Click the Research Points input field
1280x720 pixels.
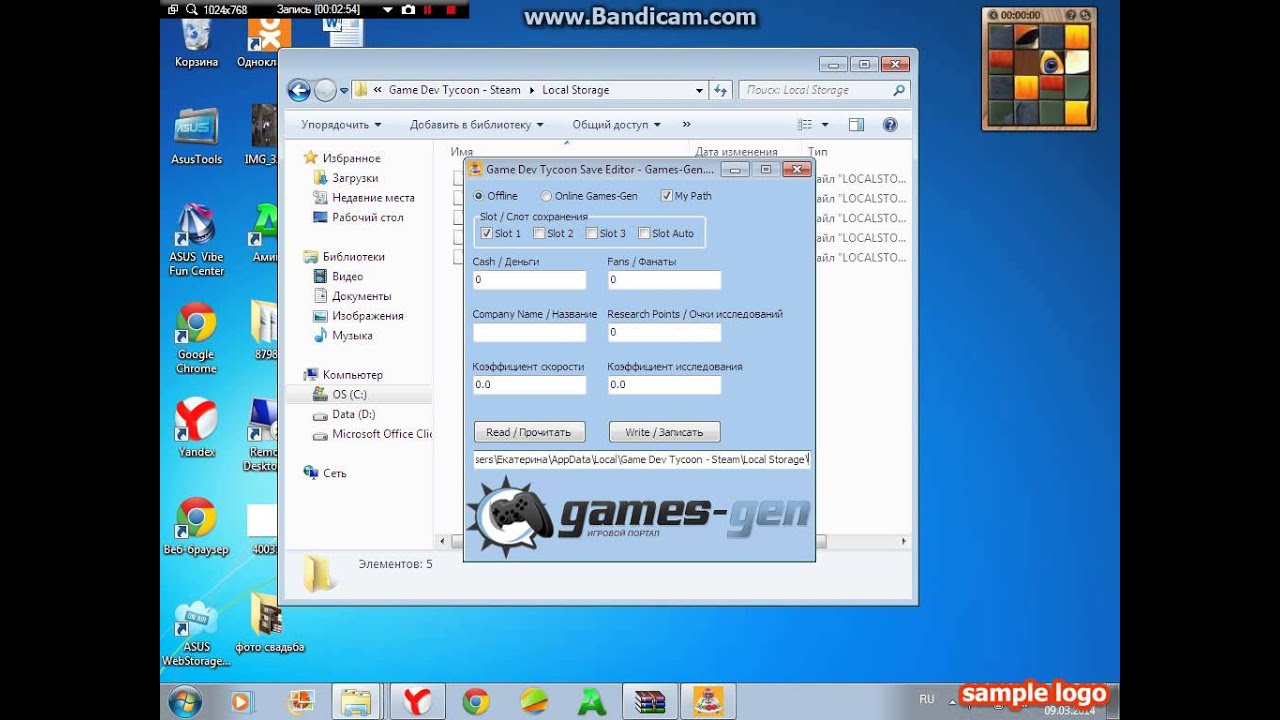coord(664,332)
